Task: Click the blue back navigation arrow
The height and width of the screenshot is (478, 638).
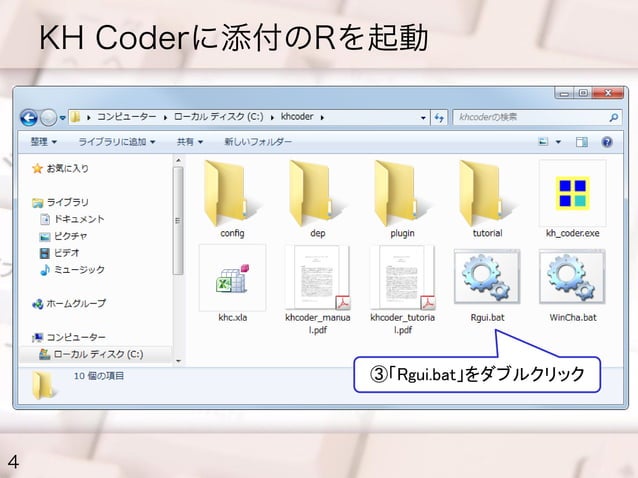Action: [x=29, y=118]
